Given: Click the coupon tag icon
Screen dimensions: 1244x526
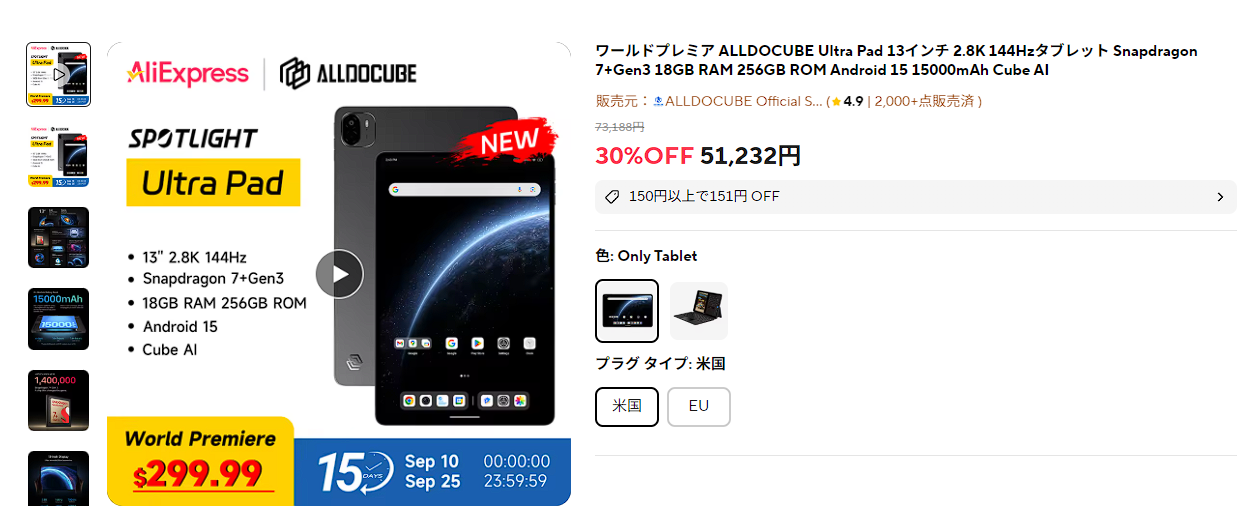Looking at the screenshot, I should [x=613, y=197].
